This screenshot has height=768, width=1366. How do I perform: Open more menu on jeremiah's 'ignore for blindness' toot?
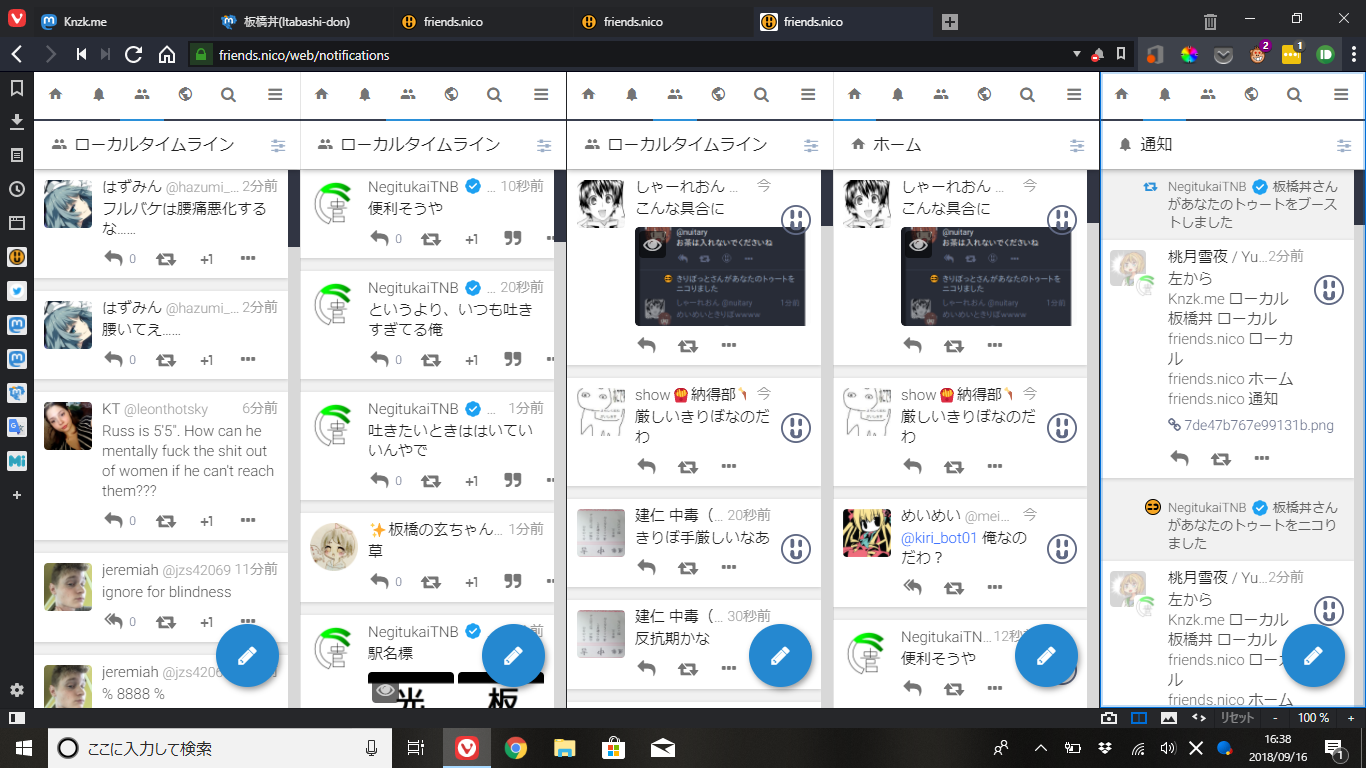[248, 621]
